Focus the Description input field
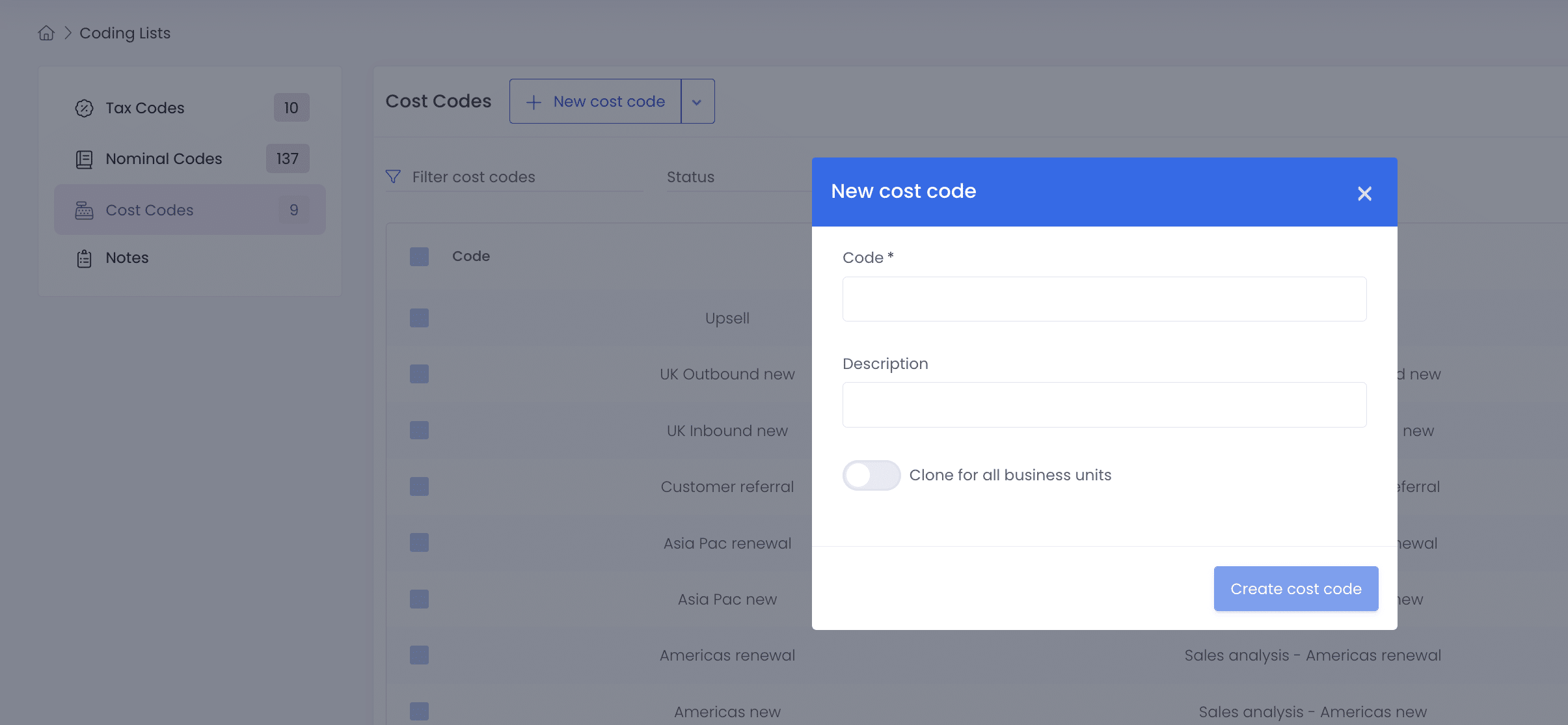 (x=1104, y=405)
